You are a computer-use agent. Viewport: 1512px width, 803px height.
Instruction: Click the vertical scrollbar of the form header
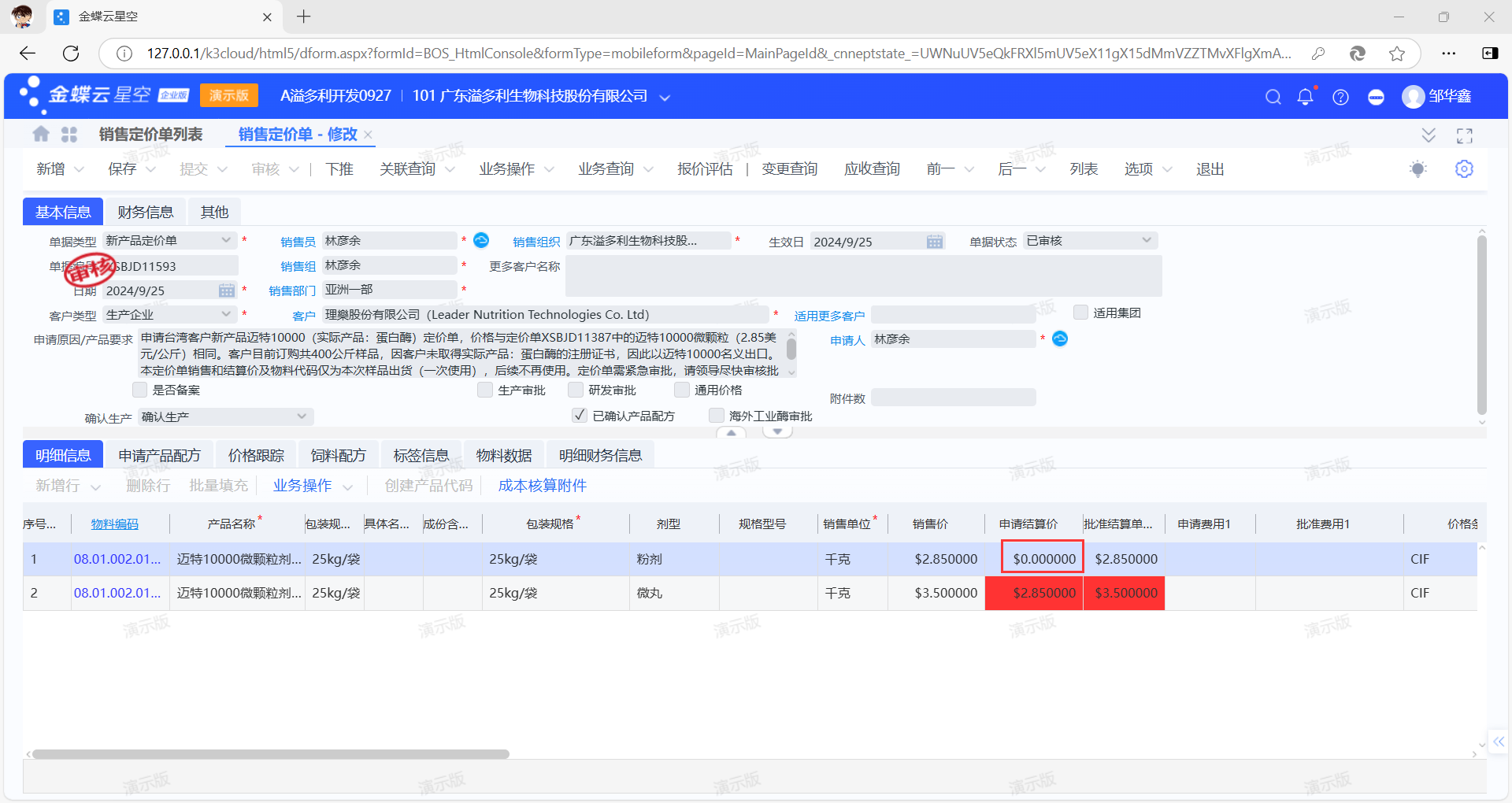coord(1481,324)
